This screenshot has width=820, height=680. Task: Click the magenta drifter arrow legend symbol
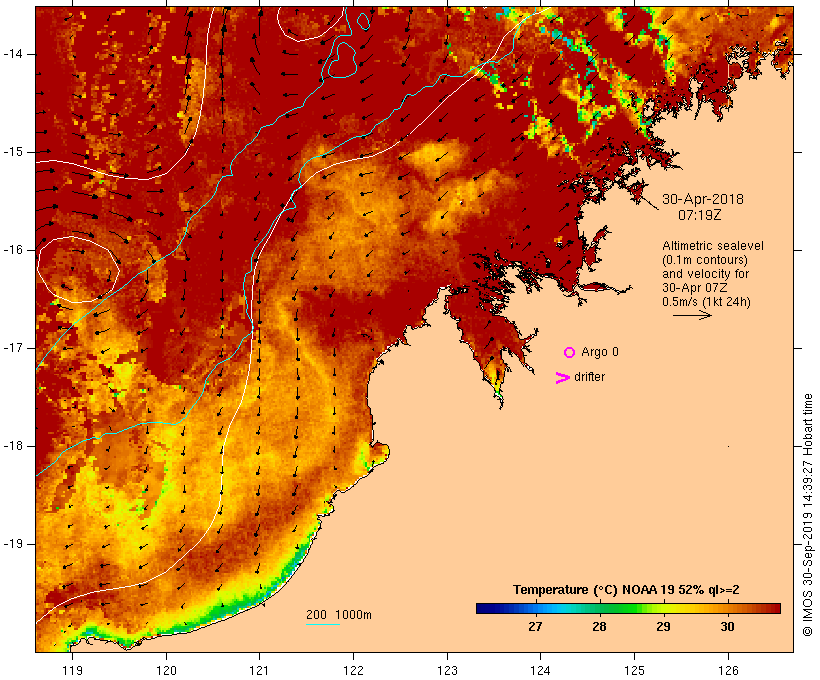pyautogui.click(x=563, y=378)
